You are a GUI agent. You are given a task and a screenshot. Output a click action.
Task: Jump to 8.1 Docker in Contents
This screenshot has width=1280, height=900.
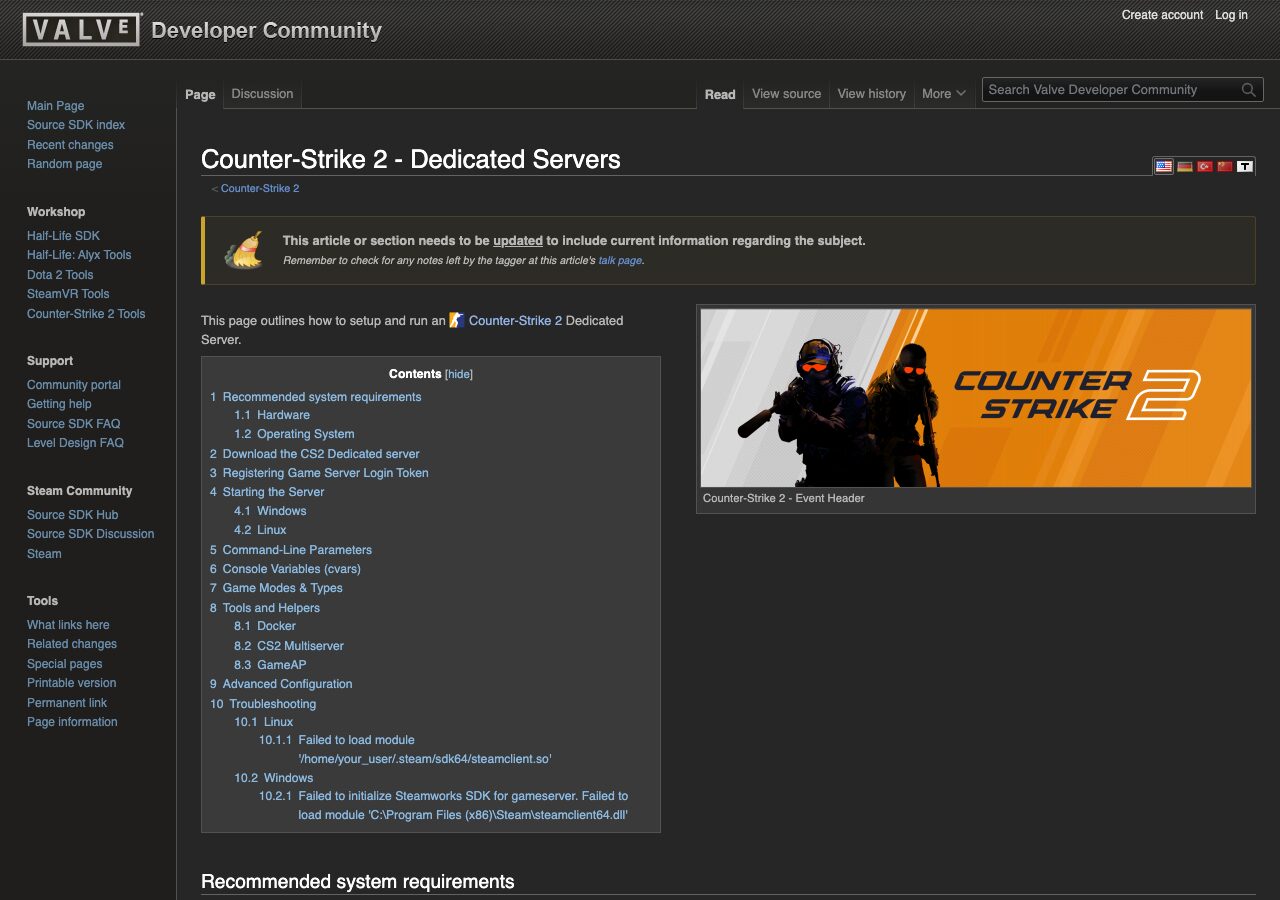coord(265,626)
